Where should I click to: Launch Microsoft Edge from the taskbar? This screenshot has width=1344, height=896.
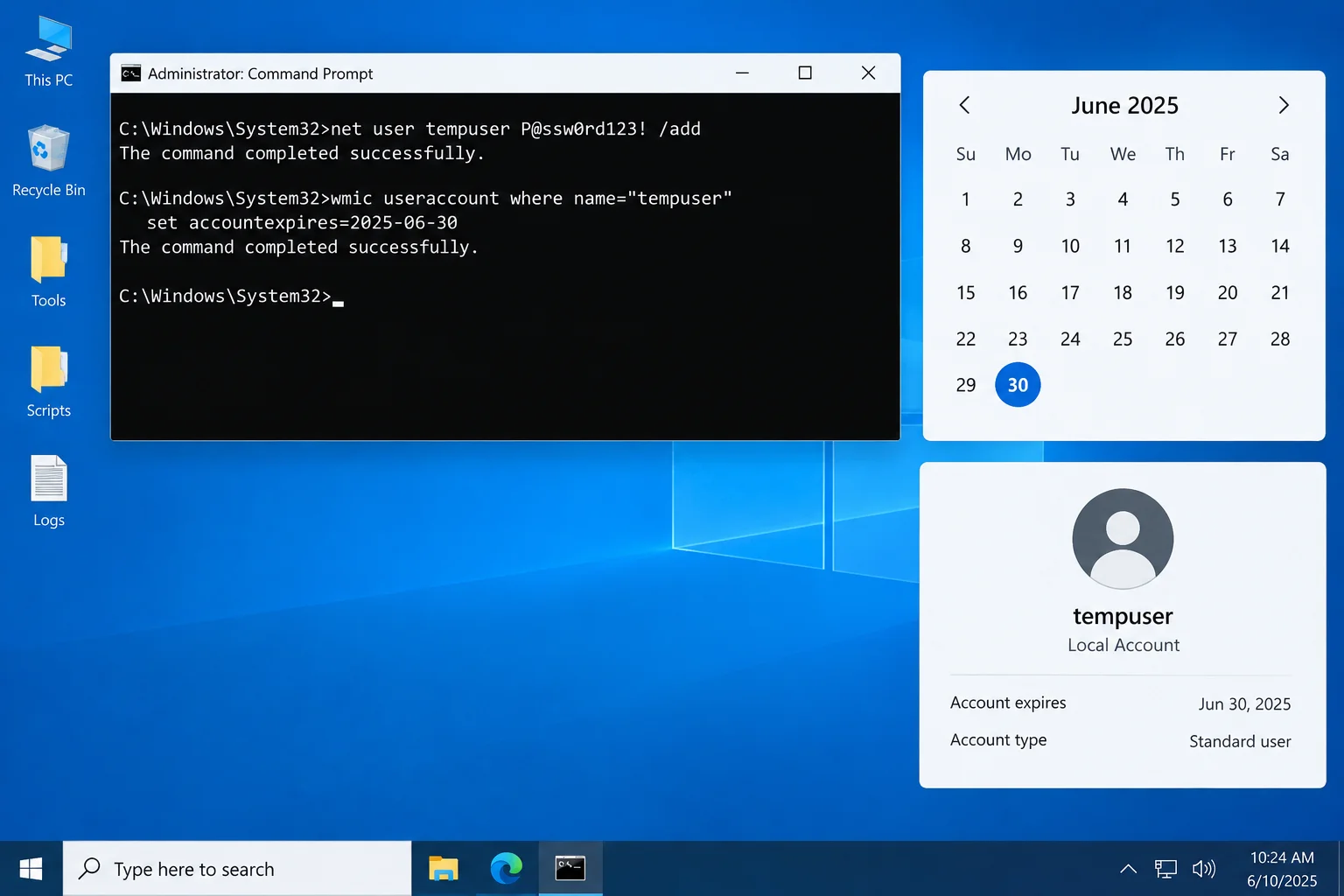[507, 869]
